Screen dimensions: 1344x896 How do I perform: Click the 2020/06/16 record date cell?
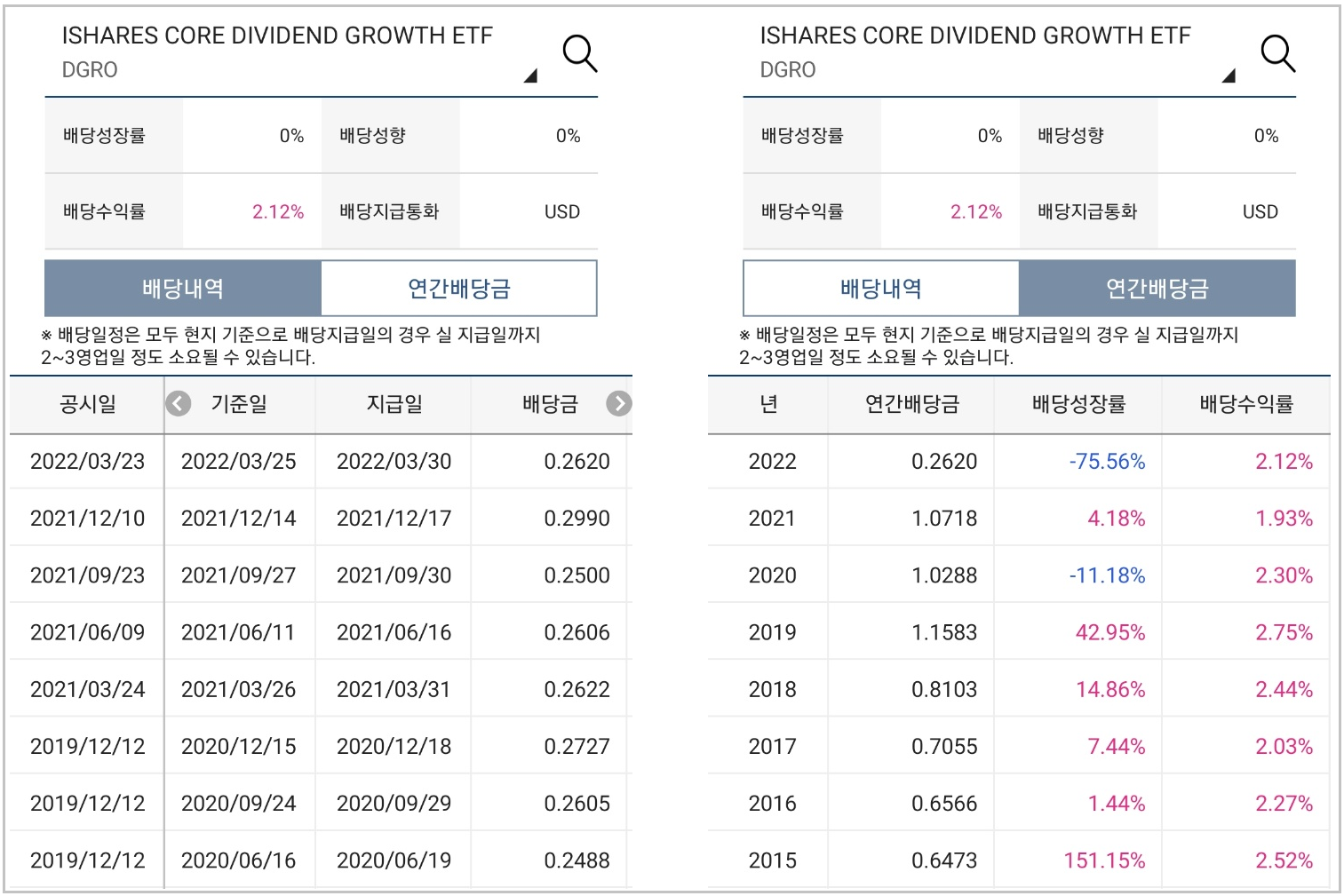coord(239,860)
